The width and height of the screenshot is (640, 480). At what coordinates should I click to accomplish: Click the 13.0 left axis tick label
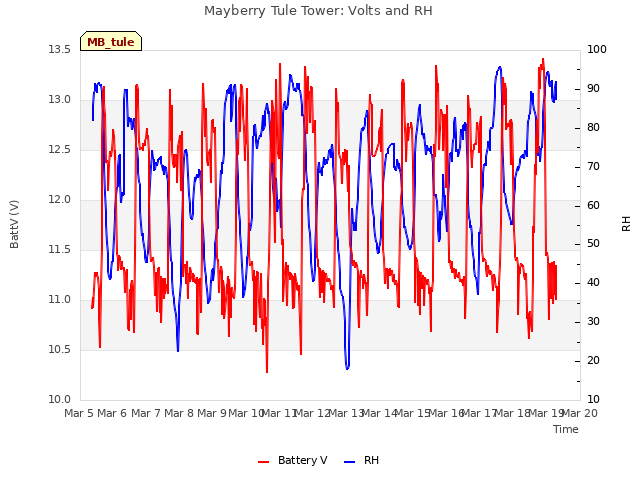tap(60, 100)
